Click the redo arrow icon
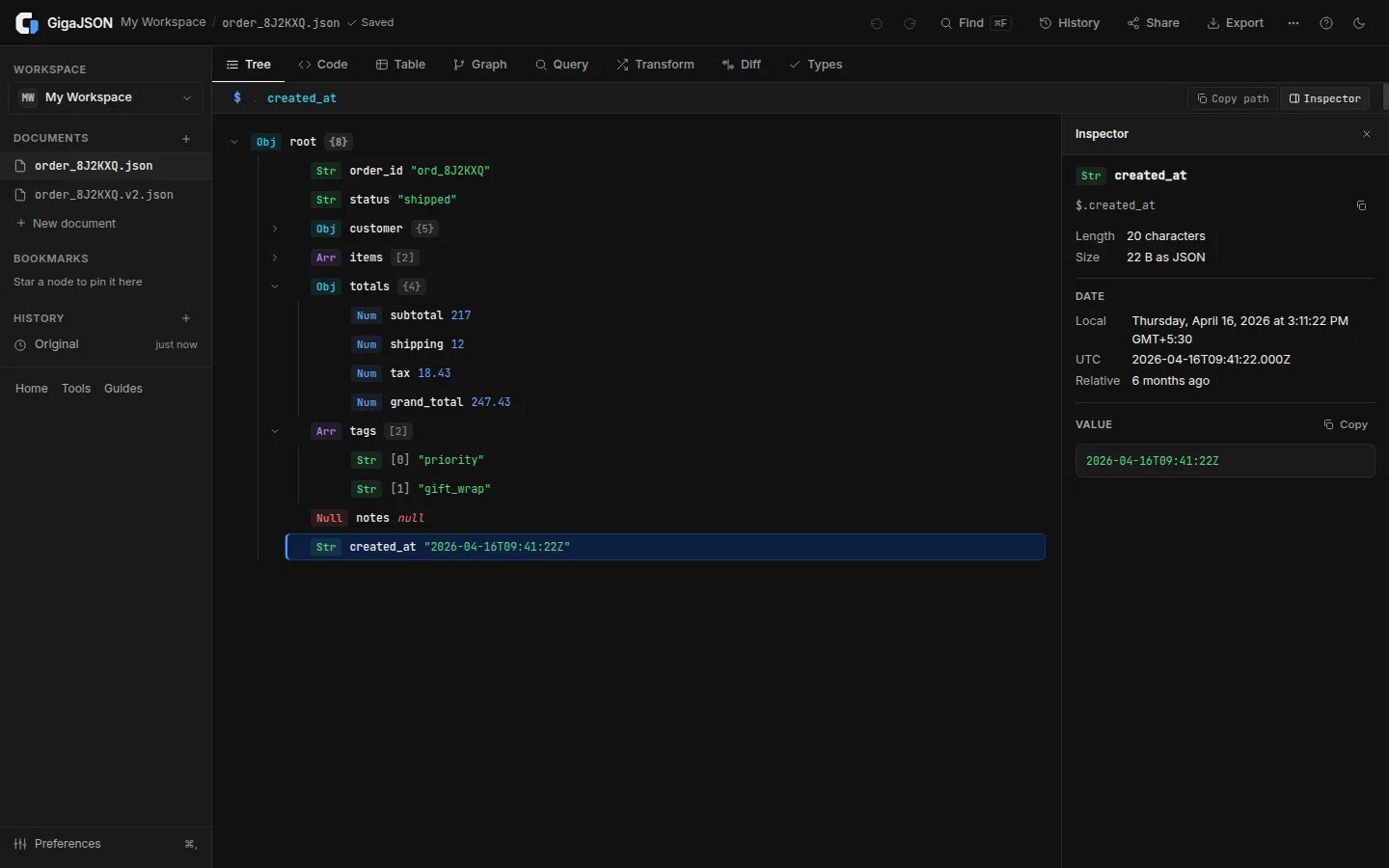The width and height of the screenshot is (1389, 868). tap(910, 23)
